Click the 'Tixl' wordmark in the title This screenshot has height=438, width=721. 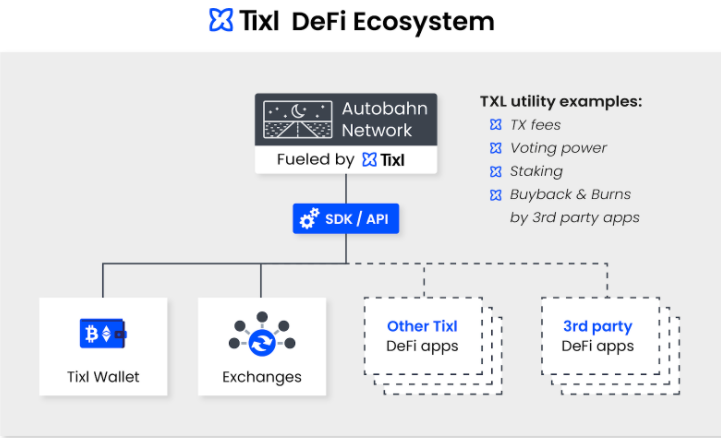[x=259, y=21]
